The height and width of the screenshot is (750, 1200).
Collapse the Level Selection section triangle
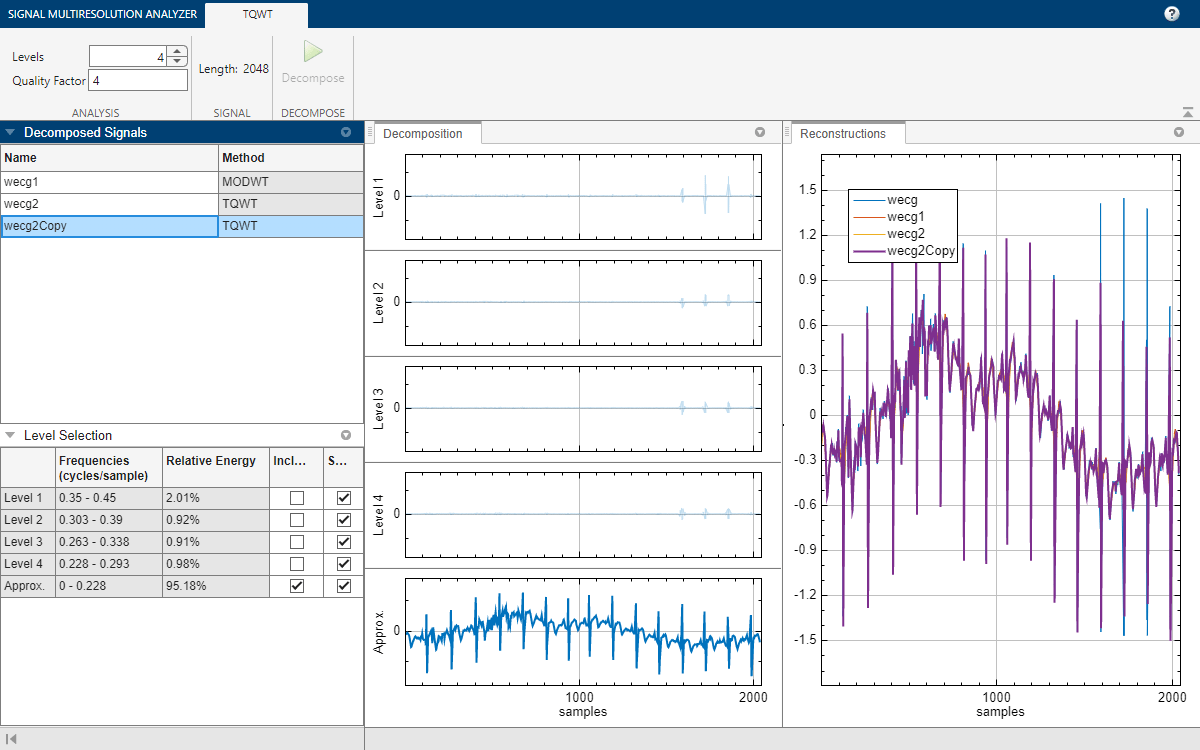coord(10,436)
